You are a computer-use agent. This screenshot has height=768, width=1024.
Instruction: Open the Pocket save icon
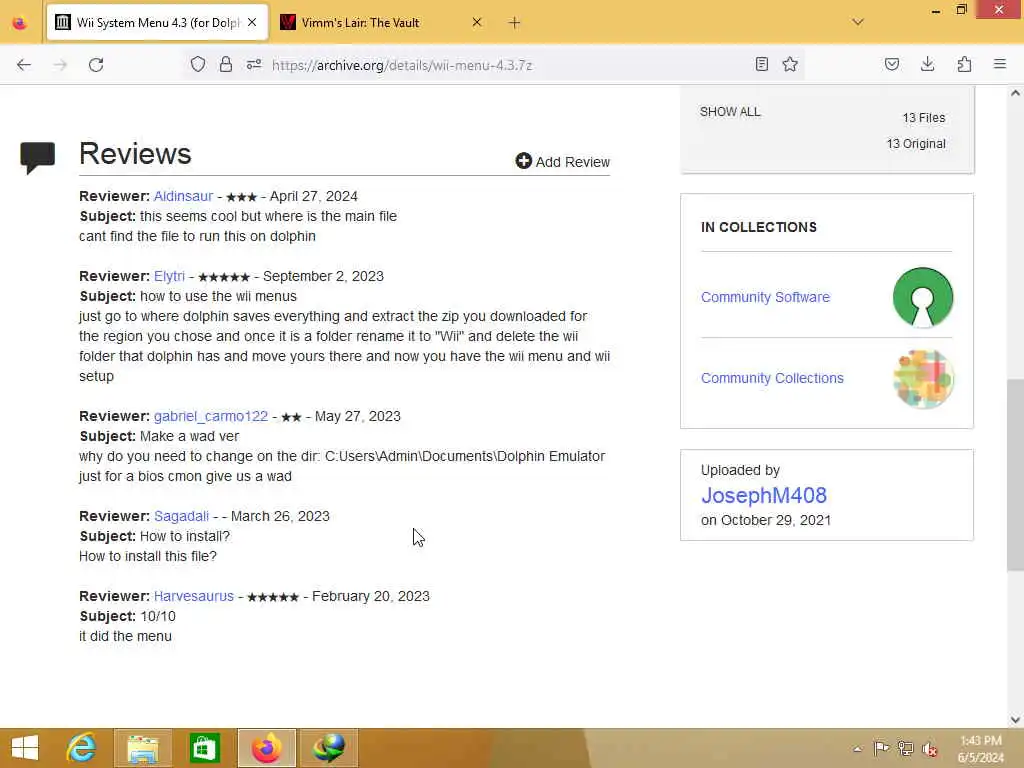pyautogui.click(x=892, y=64)
